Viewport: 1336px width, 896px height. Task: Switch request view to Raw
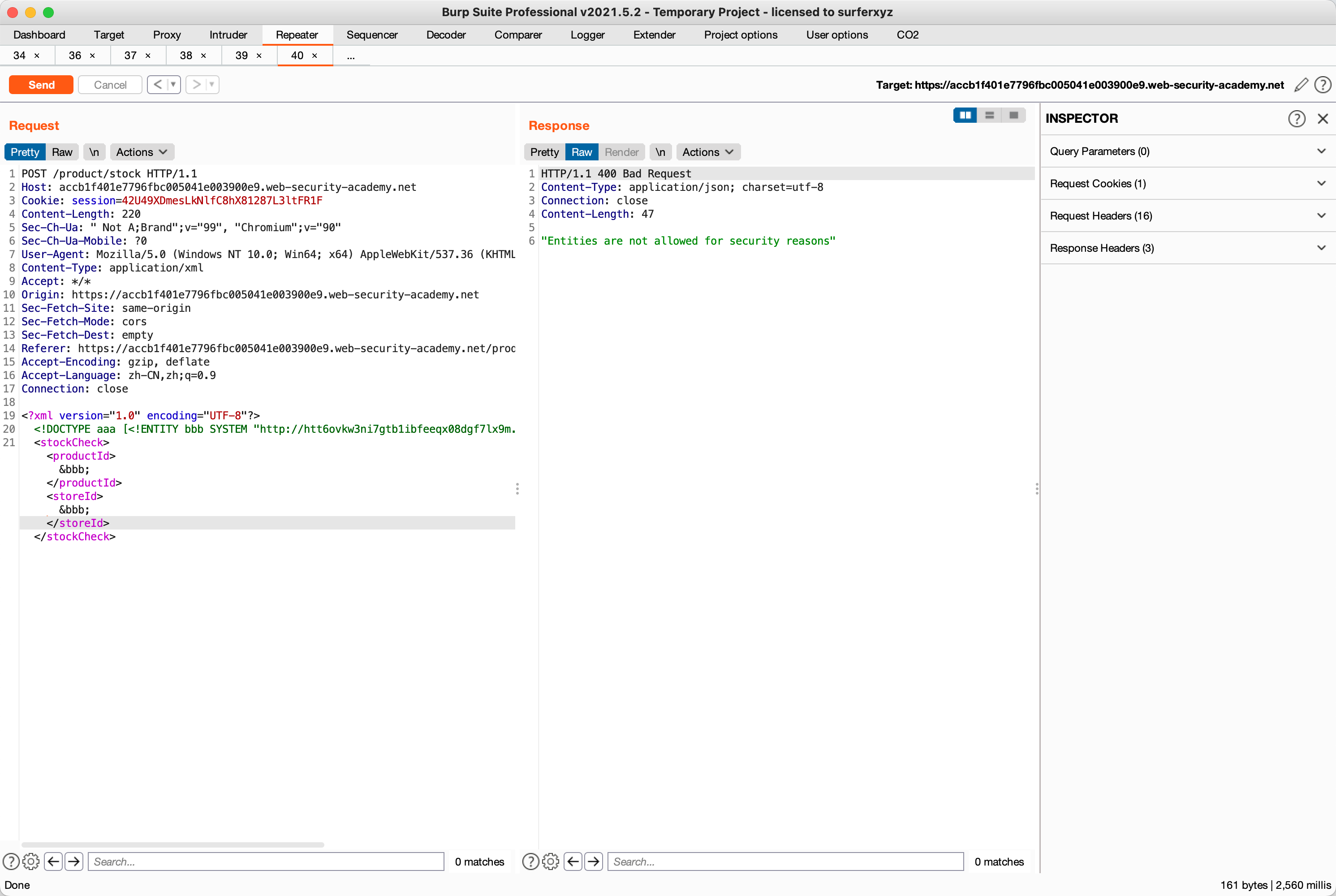click(x=62, y=152)
